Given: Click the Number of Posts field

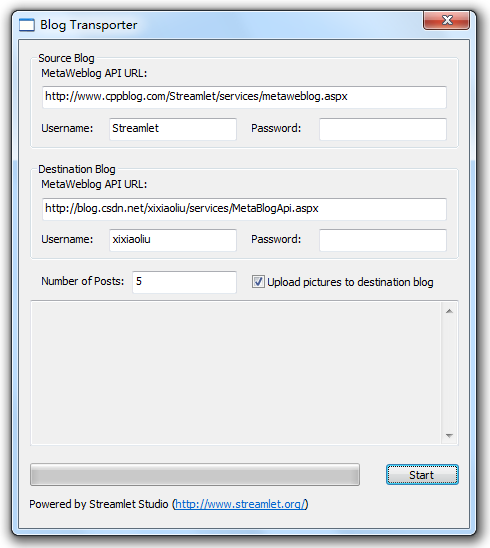Looking at the screenshot, I should pyautogui.click(x=185, y=282).
